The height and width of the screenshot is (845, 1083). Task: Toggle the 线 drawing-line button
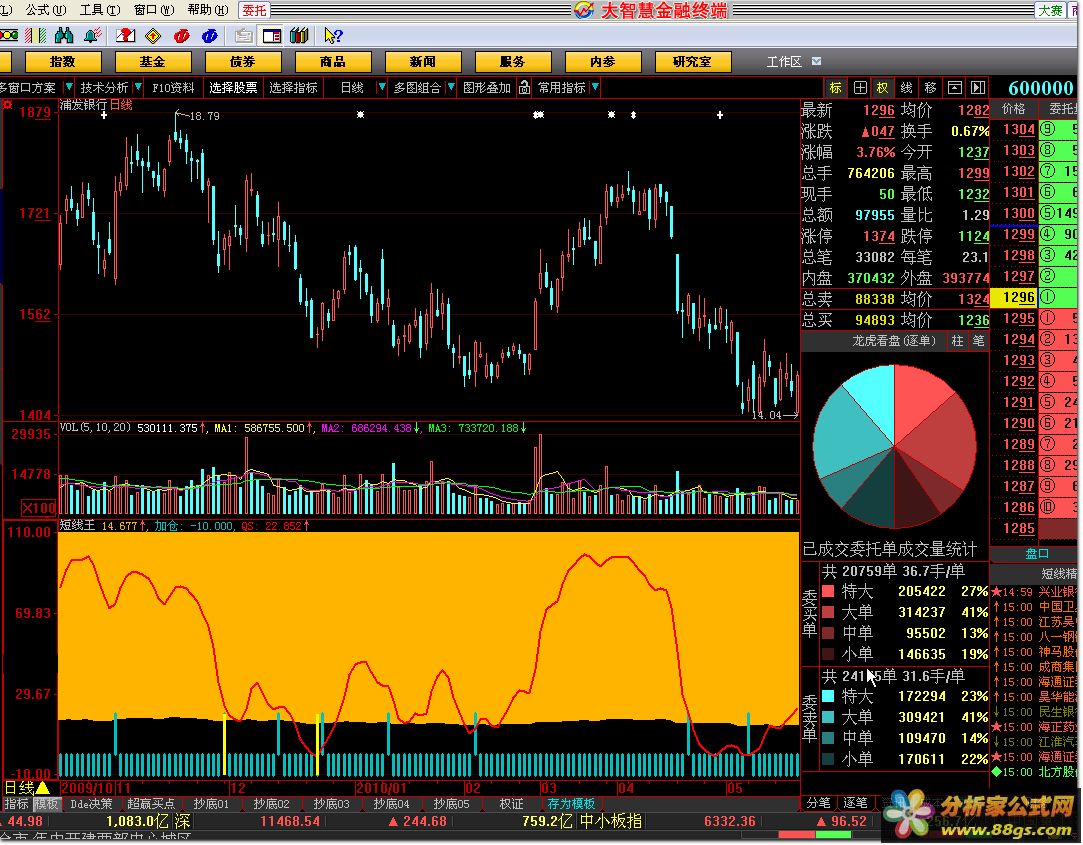(x=907, y=88)
